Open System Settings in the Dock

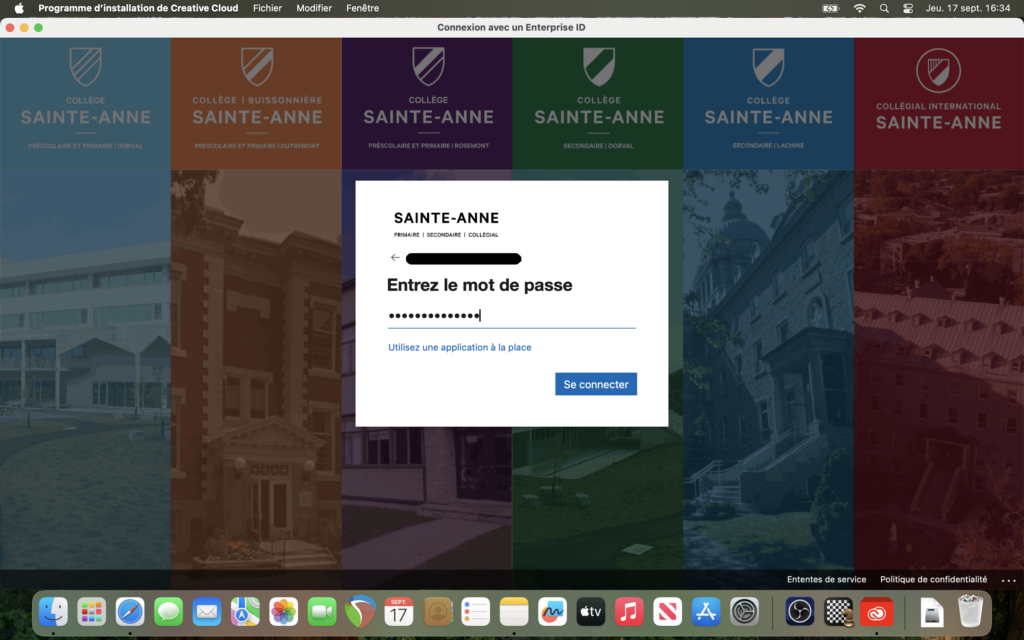point(744,612)
